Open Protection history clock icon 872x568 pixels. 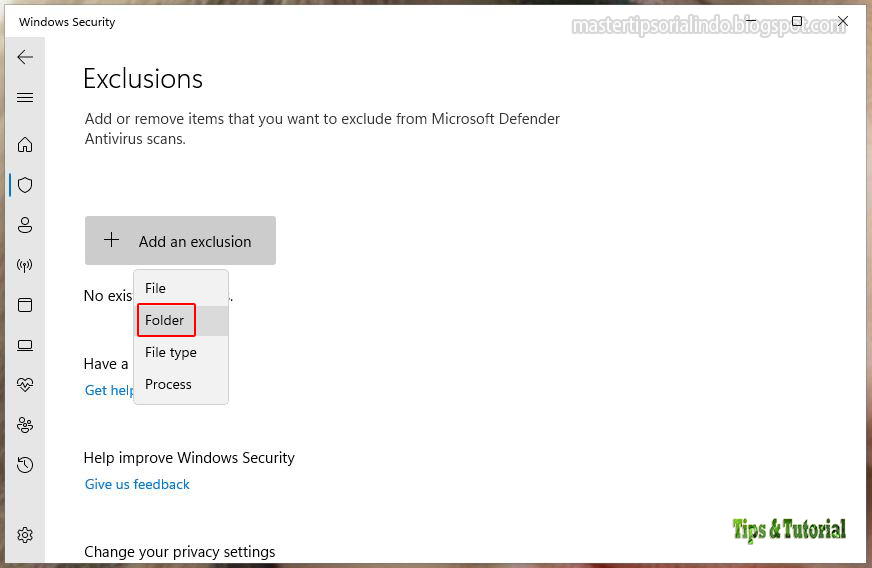[25, 465]
